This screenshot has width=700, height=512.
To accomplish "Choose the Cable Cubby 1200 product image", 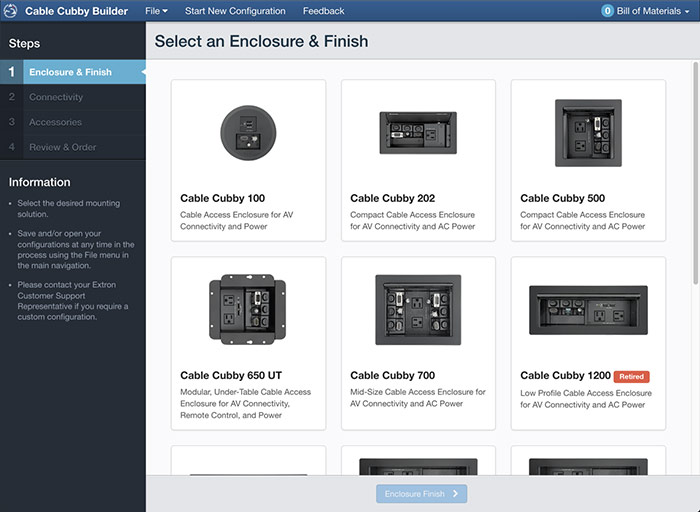I will click(588, 310).
